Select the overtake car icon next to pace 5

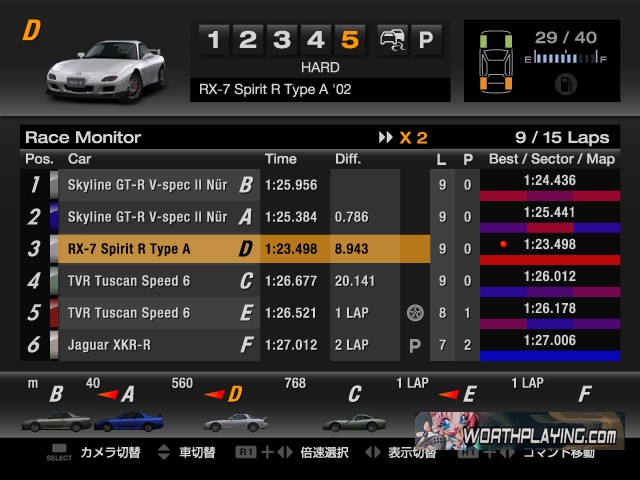389,40
